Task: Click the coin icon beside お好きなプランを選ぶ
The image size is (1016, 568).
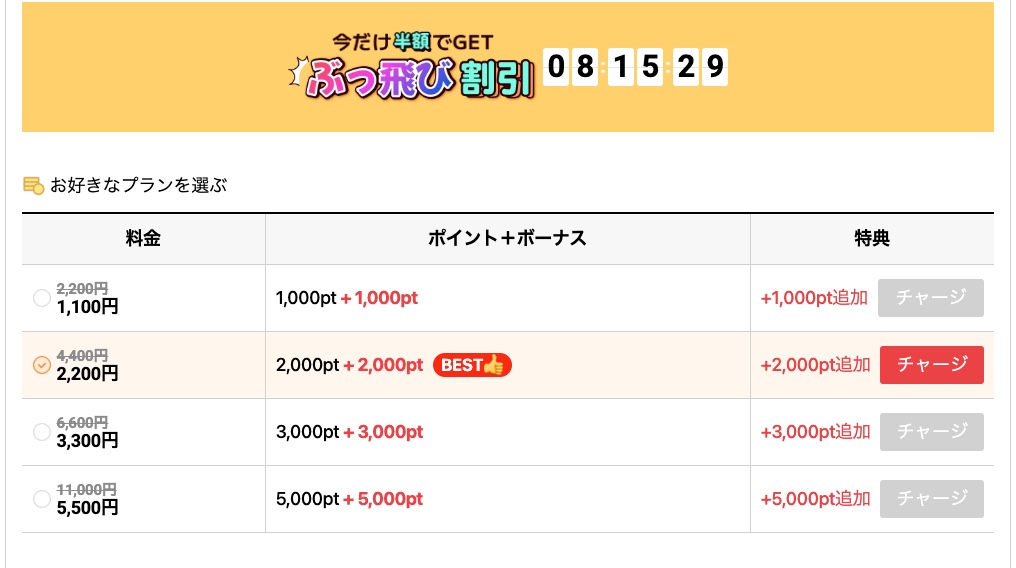Action: [33, 185]
